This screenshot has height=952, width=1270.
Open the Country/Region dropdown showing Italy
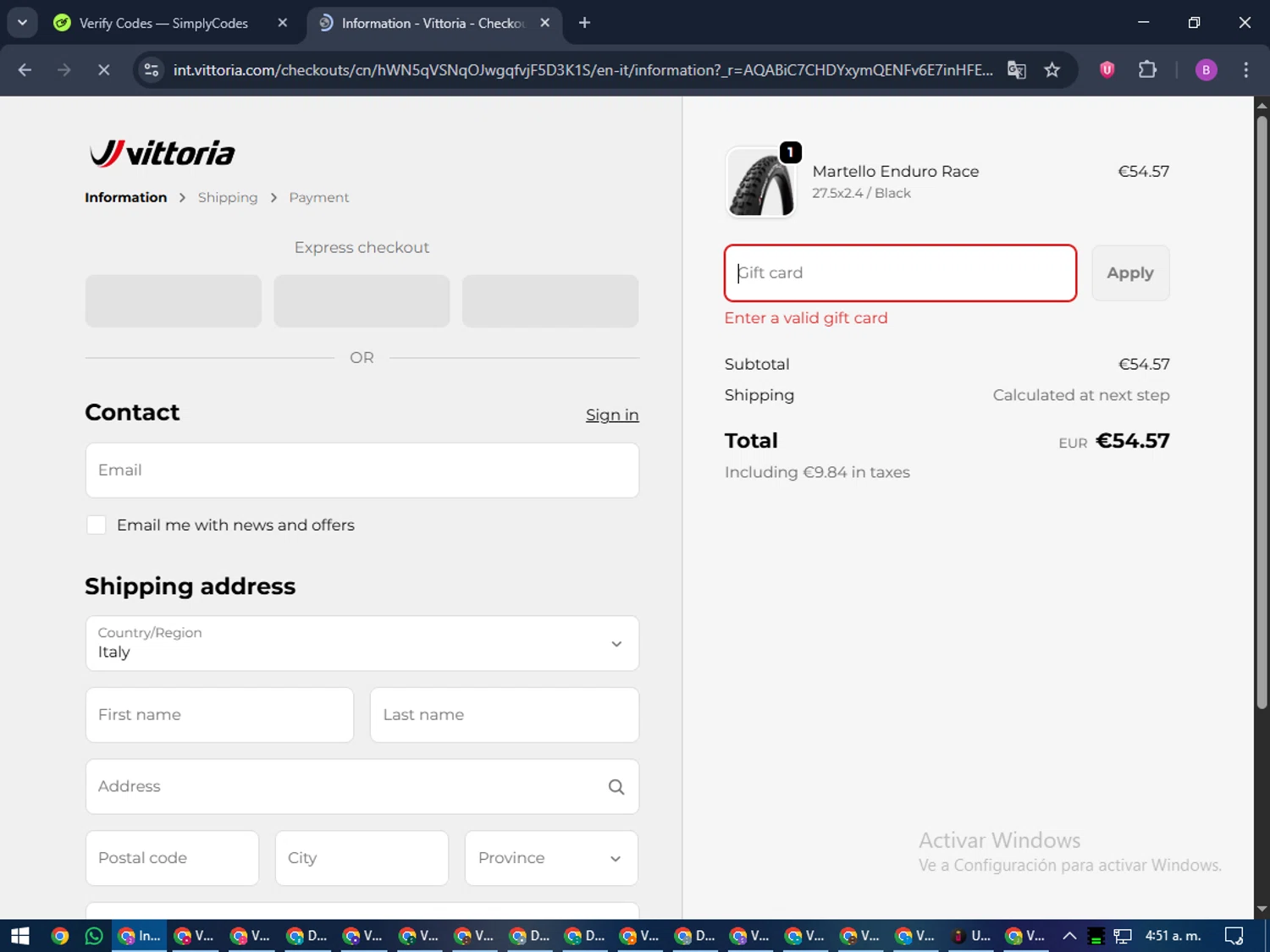point(362,643)
